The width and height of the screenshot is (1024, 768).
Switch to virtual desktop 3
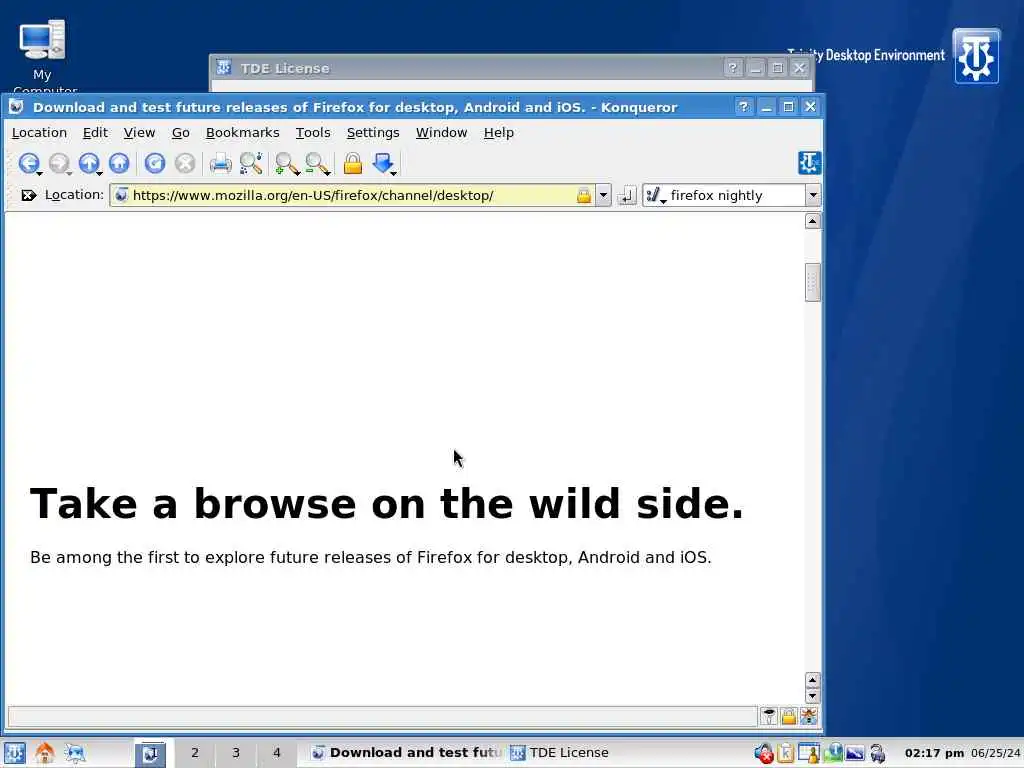coord(236,753)
